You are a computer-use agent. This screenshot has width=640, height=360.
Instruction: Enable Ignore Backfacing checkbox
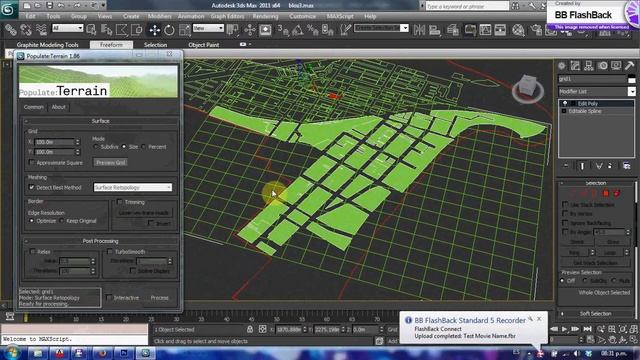[x=565, y=223]
